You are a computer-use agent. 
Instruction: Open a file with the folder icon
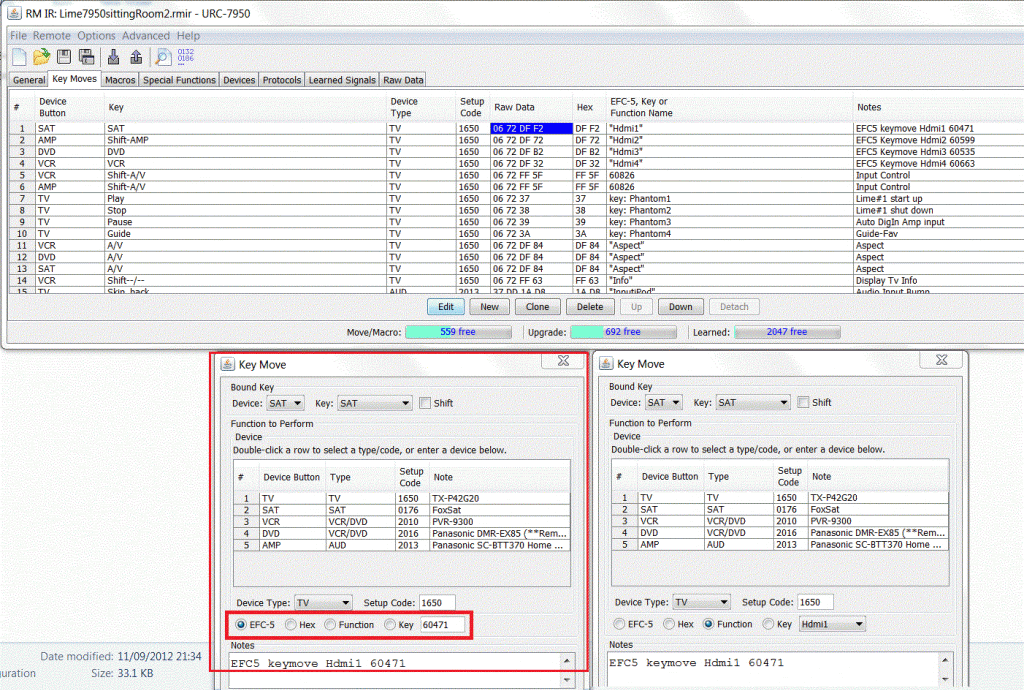coord(41,57)
